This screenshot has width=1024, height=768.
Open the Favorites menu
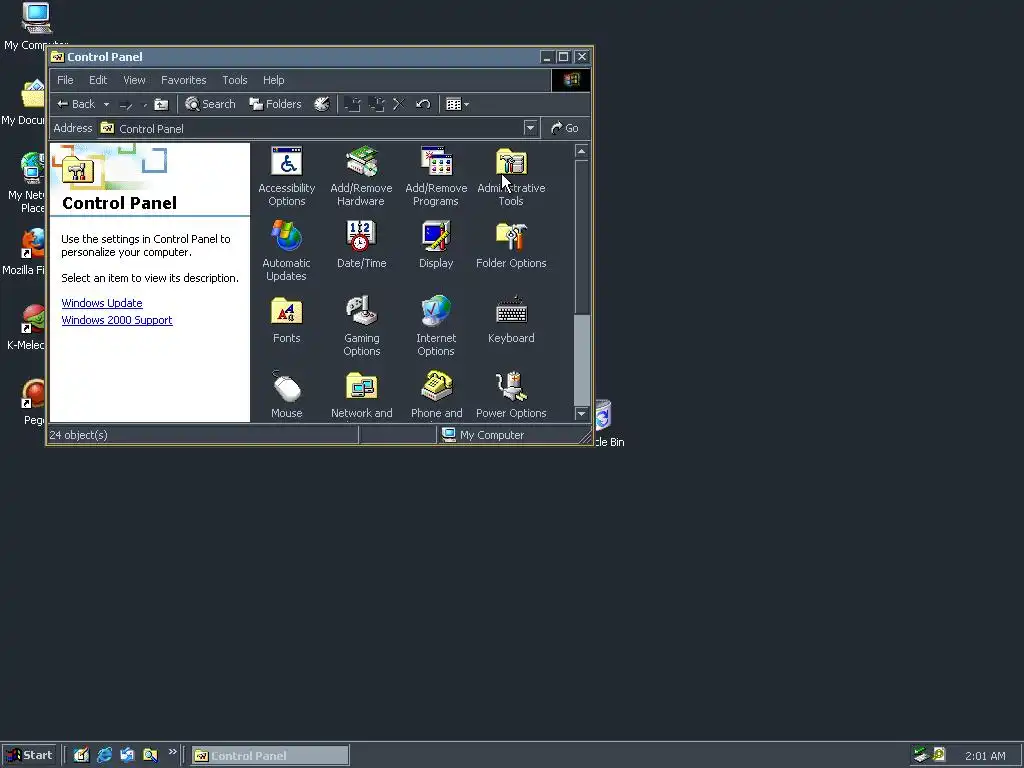(184, 80)
